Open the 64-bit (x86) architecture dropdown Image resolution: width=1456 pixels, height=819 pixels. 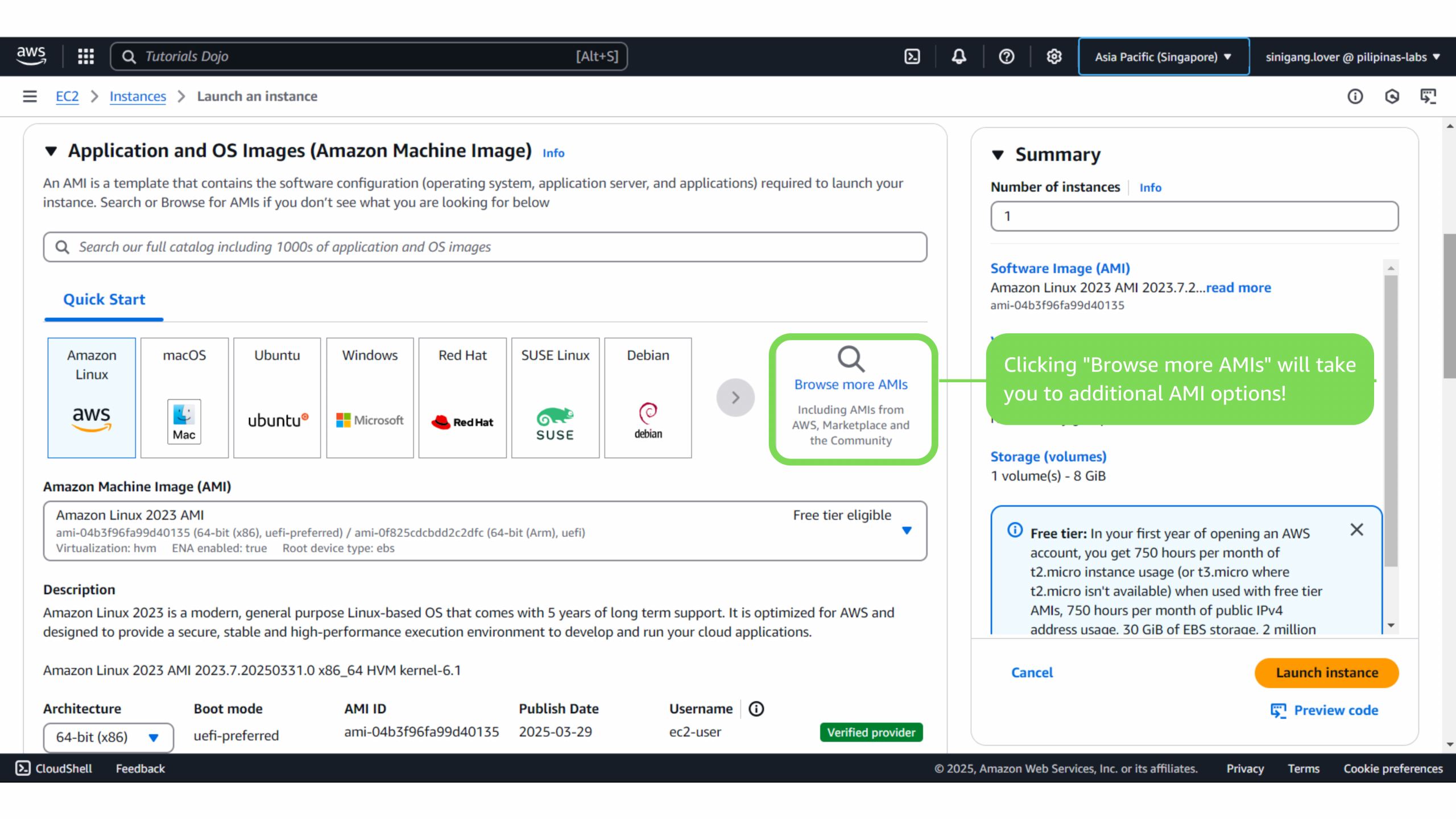point(108,737)
